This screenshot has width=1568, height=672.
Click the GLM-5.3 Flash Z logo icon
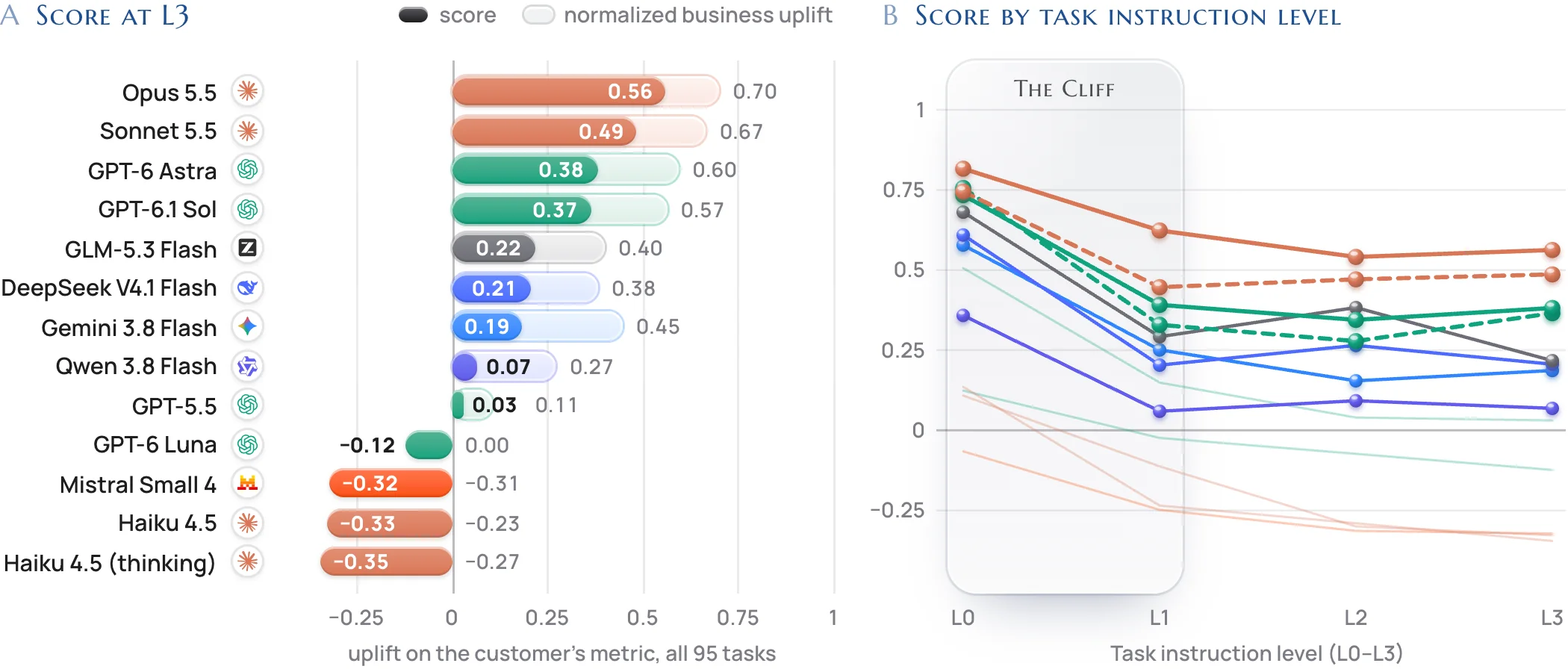tap(247, 248)
